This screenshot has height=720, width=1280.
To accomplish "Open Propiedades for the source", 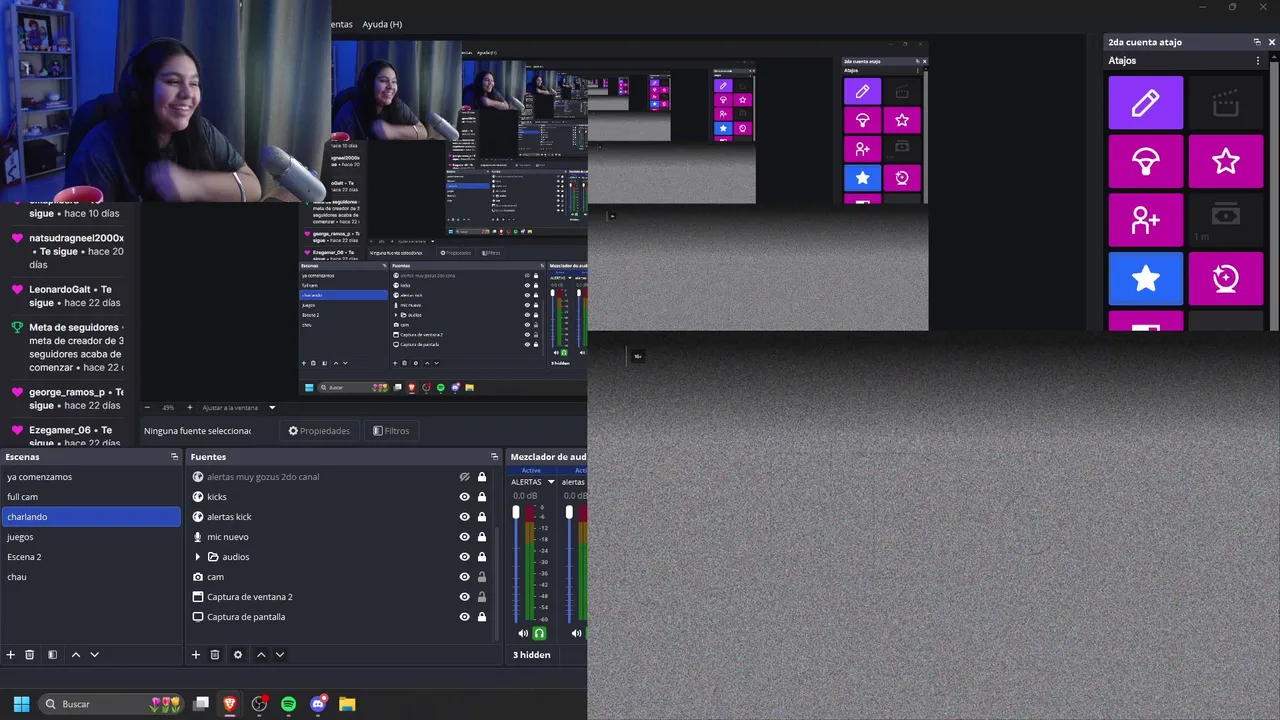I will coord(319,431).
